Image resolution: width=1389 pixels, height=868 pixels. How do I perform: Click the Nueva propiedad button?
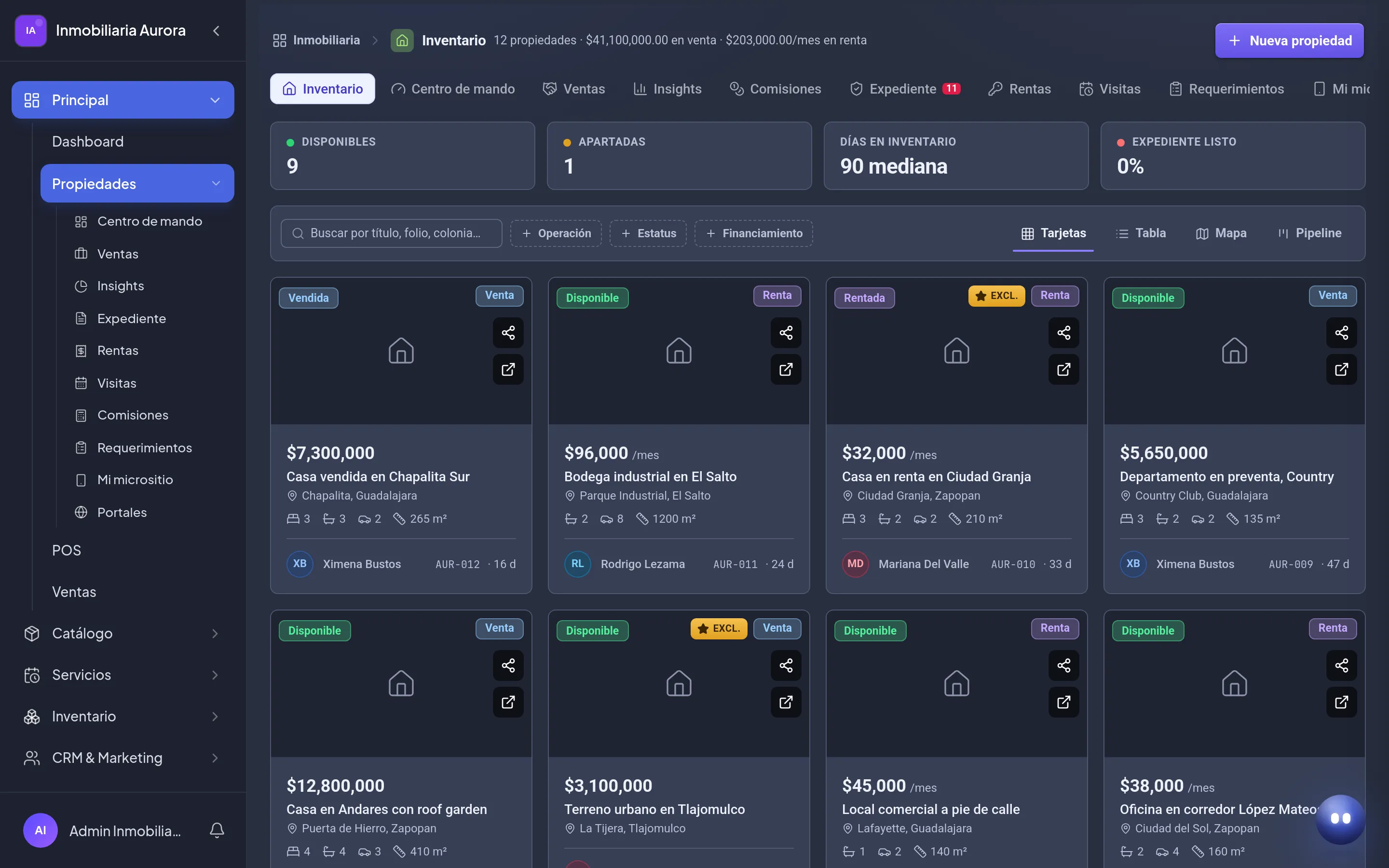point(1289,40)
